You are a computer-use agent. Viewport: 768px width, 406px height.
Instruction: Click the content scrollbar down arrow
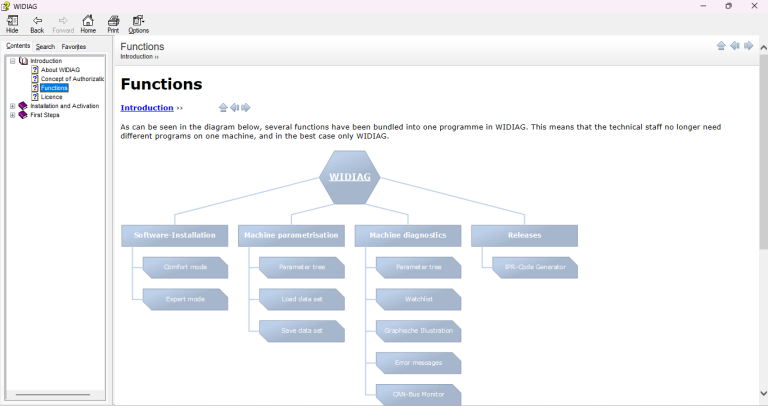[x=763, y=393]
